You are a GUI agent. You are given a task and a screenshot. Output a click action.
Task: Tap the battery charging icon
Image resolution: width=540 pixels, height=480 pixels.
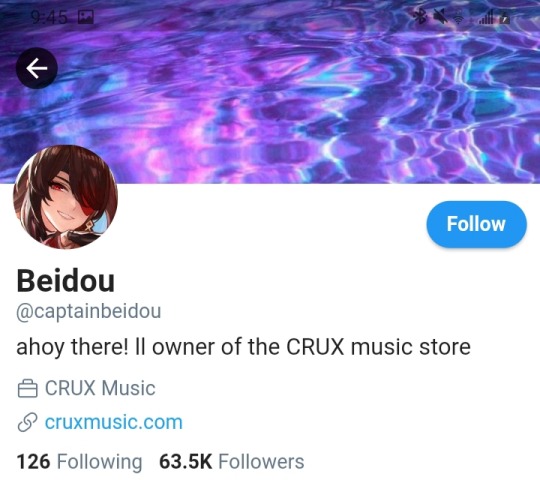pyautogui.click(x=505, y=17)
